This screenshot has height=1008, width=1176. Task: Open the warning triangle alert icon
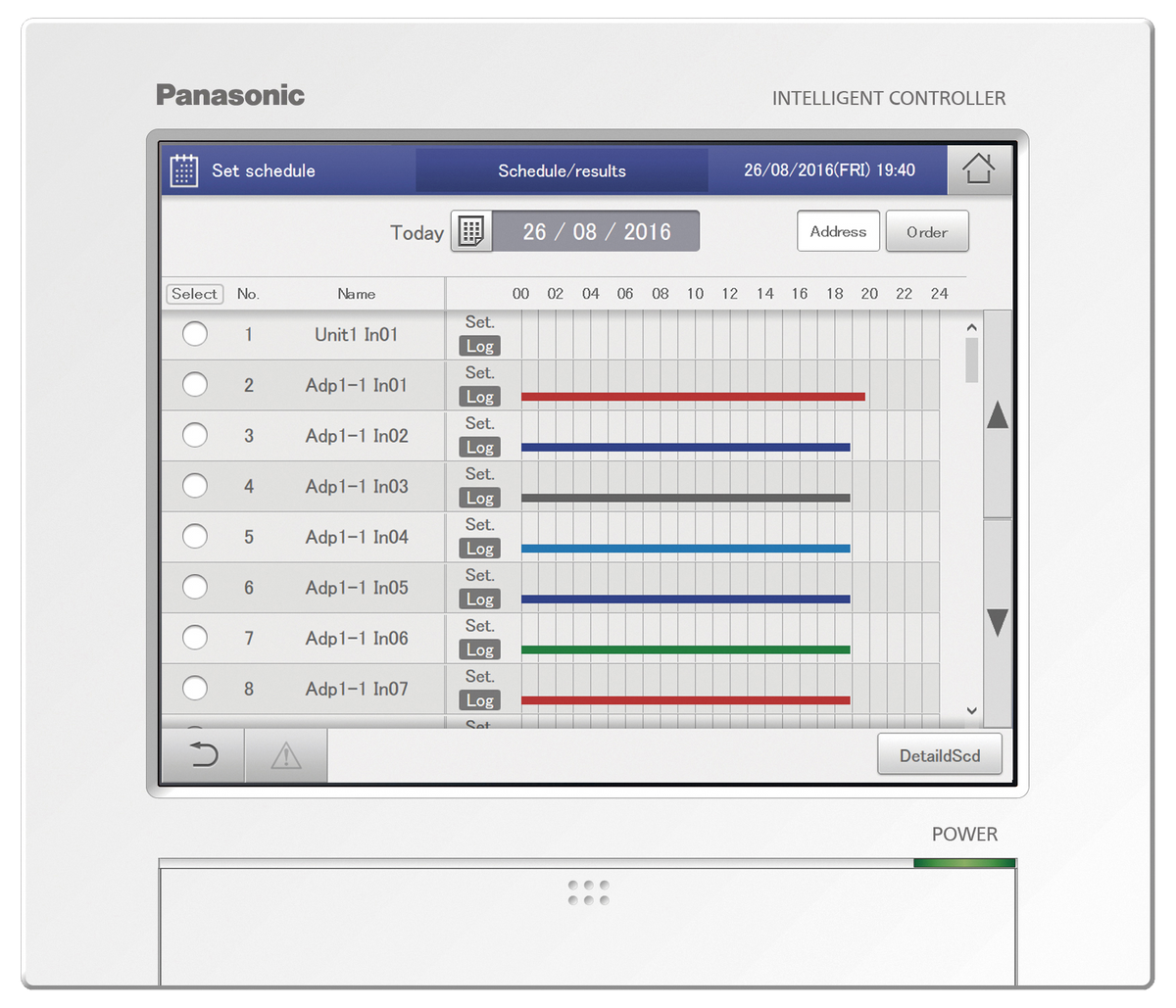point(285,755)
